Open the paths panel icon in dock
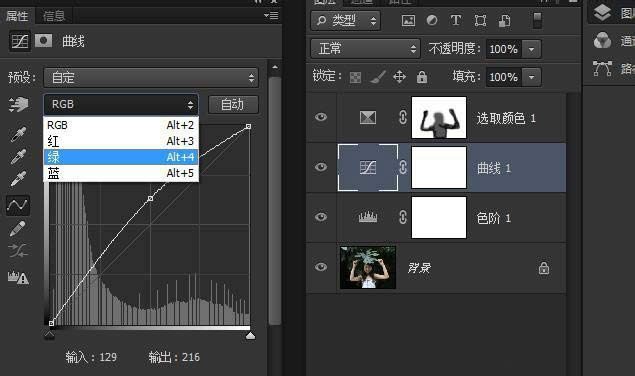The height and width of the screenshot is (376, 635). tap(602, 69)
